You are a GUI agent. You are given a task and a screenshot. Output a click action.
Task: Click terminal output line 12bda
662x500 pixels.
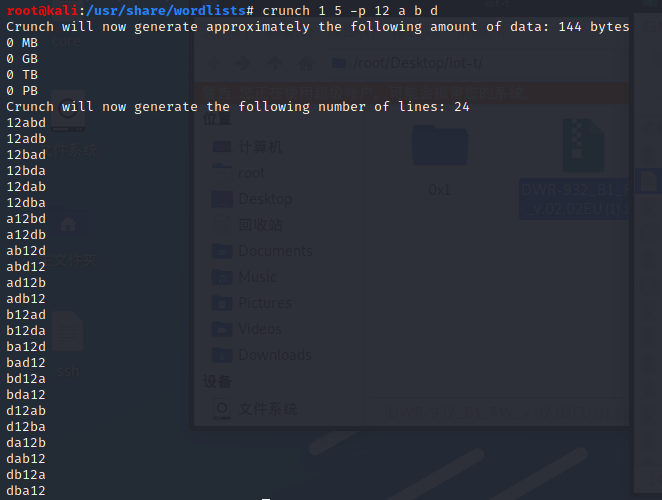(x=26, y=171)
